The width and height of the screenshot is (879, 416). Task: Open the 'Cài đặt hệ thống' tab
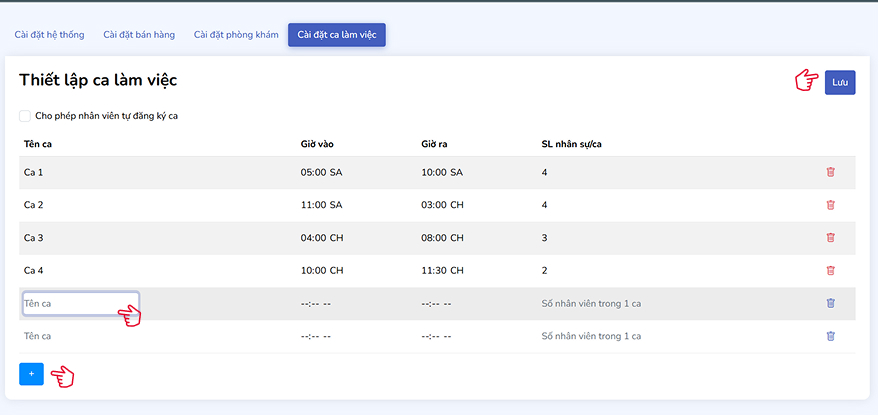pos(50,35)
